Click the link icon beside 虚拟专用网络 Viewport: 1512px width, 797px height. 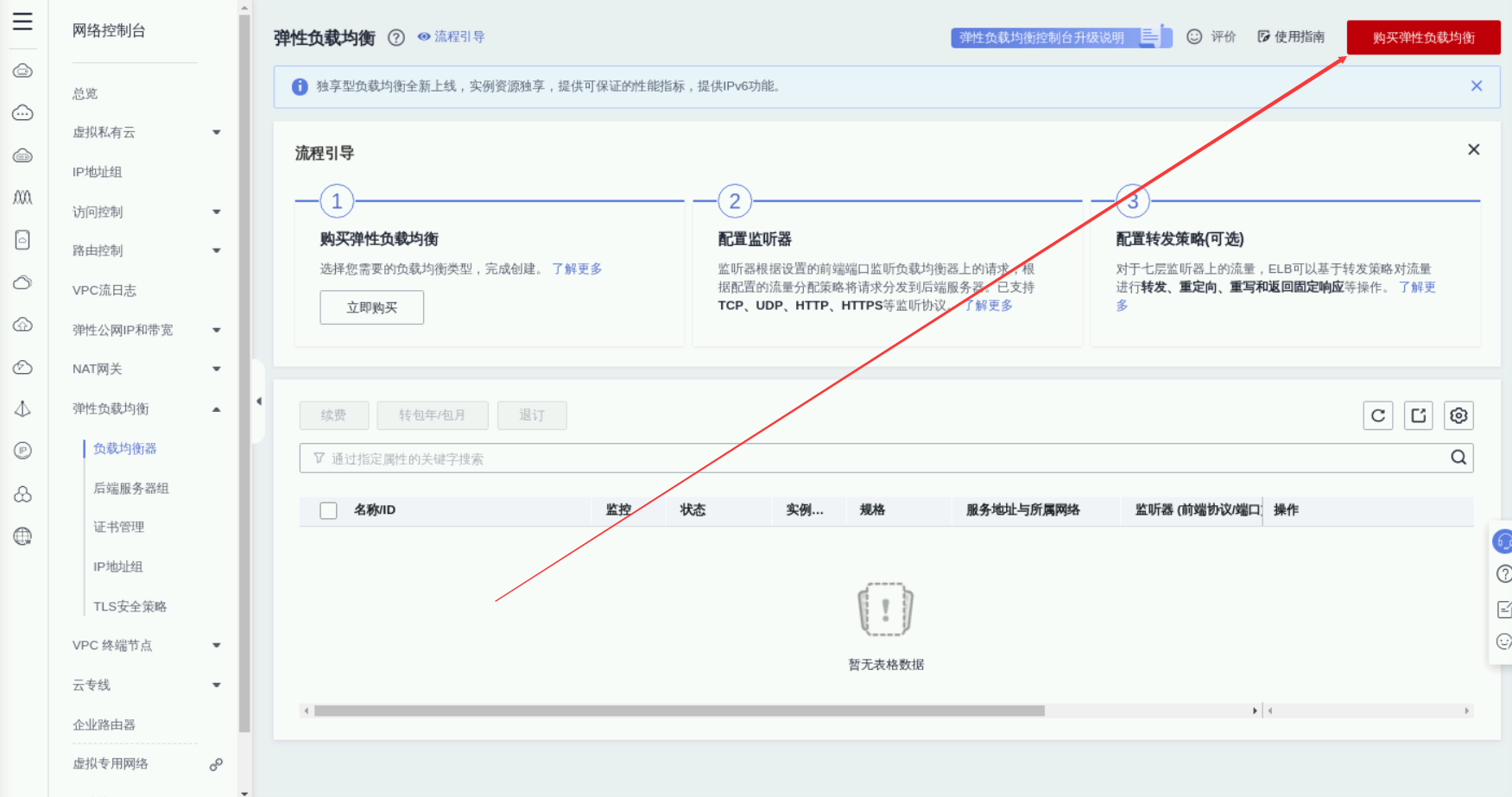point(216,764)
